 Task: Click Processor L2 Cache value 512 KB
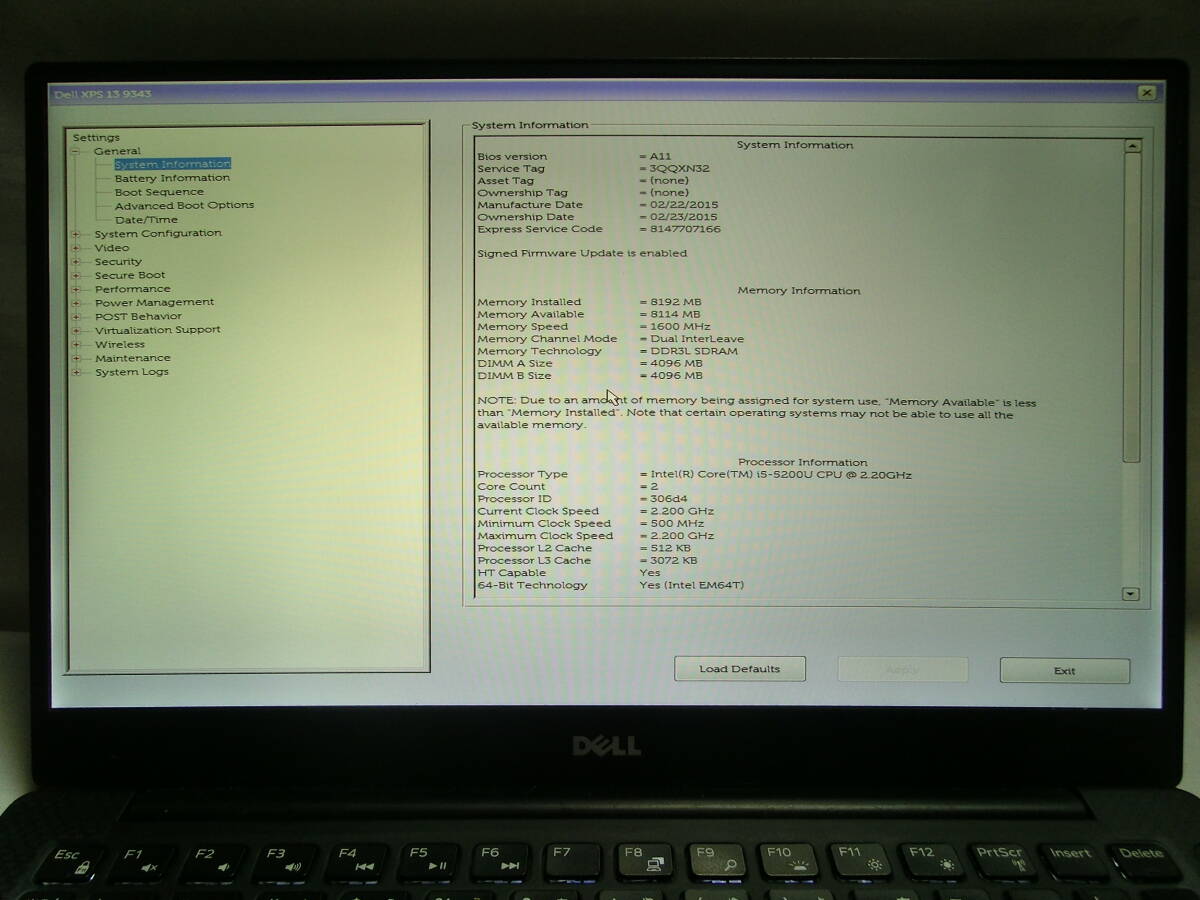(x=670, y=549)
